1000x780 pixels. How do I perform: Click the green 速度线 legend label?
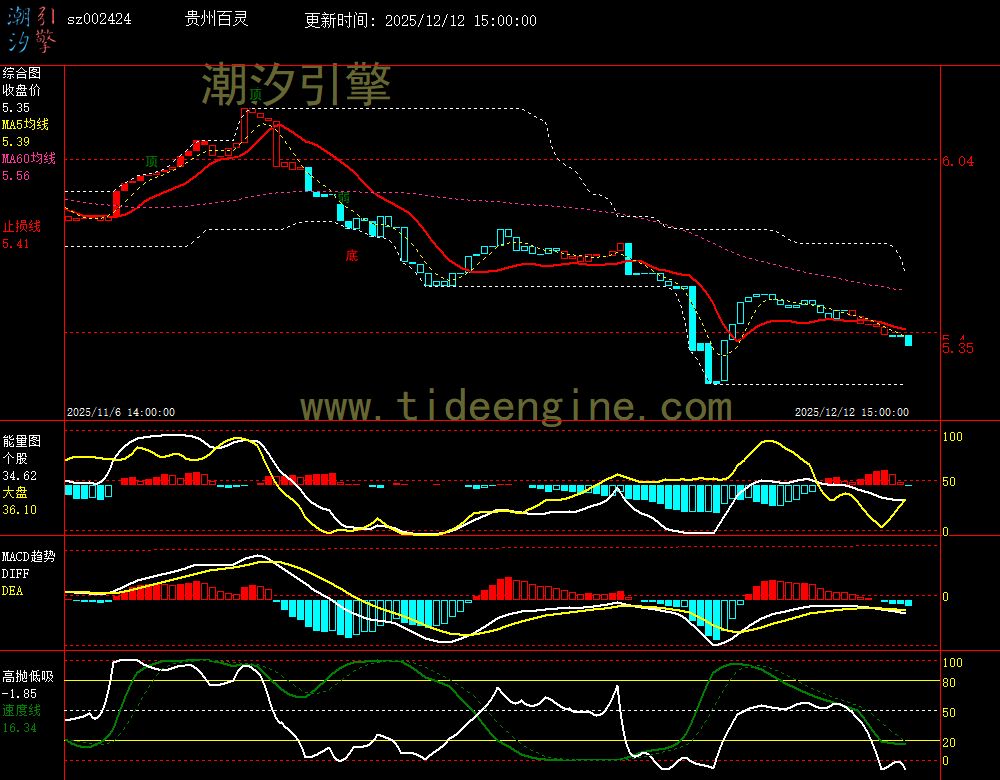[x=22, y=710]
